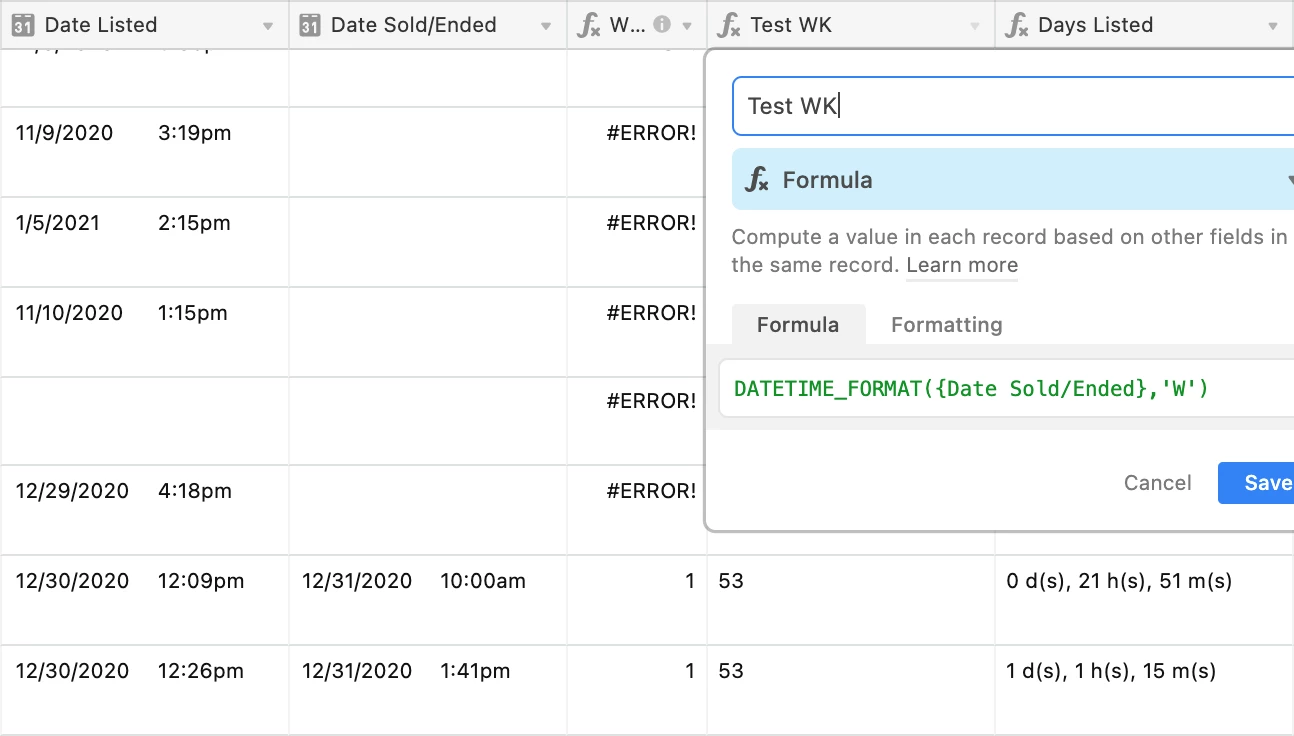Click the calendar icon beside Date Listed header
The image size is (1294, 736).
click(x=25, y=25)
